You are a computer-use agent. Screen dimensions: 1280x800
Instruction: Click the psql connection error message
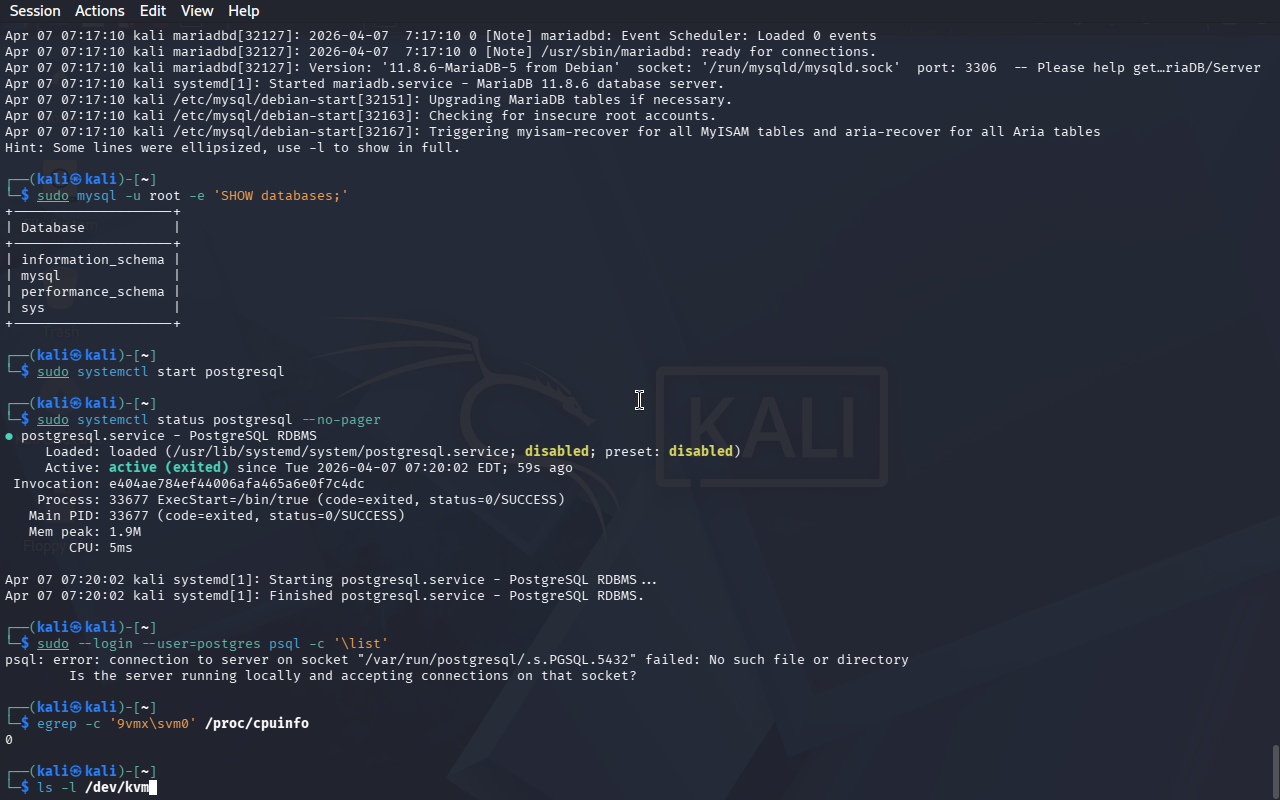[457, 660]
